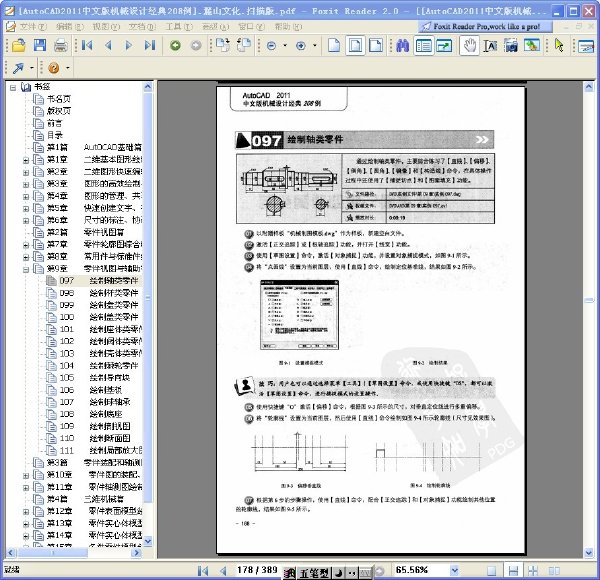The width and height of the screenshot is (600, 580).
Task: Open the 视图(V) menu
Action: (106, 27)
